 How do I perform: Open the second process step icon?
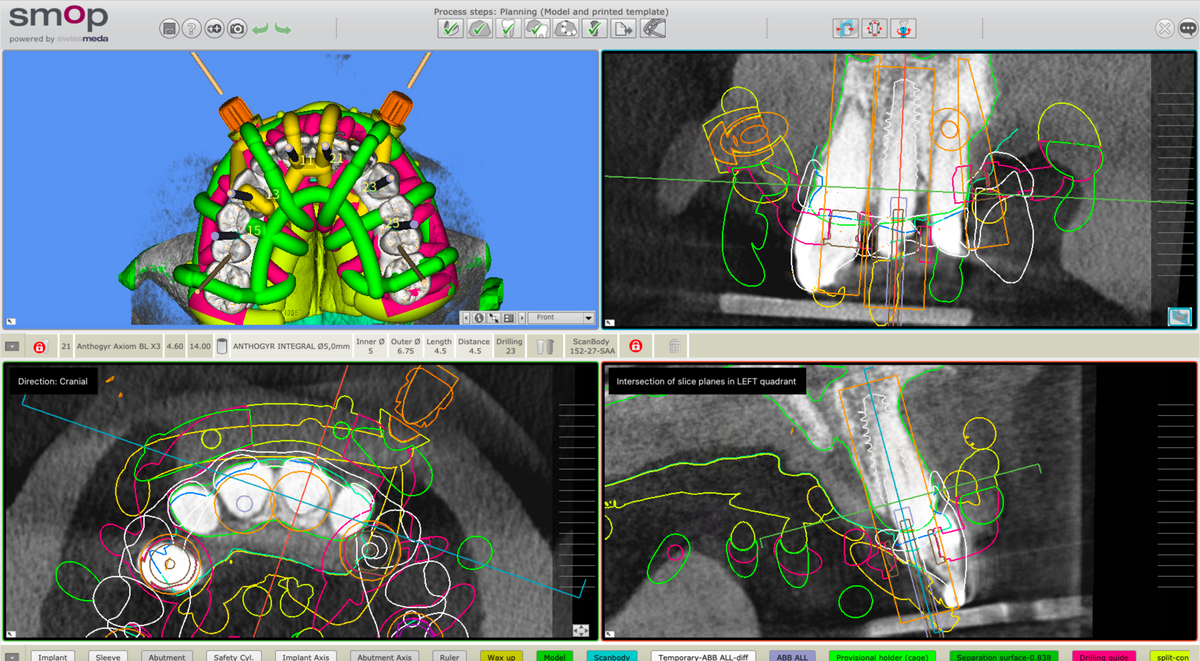479,29
